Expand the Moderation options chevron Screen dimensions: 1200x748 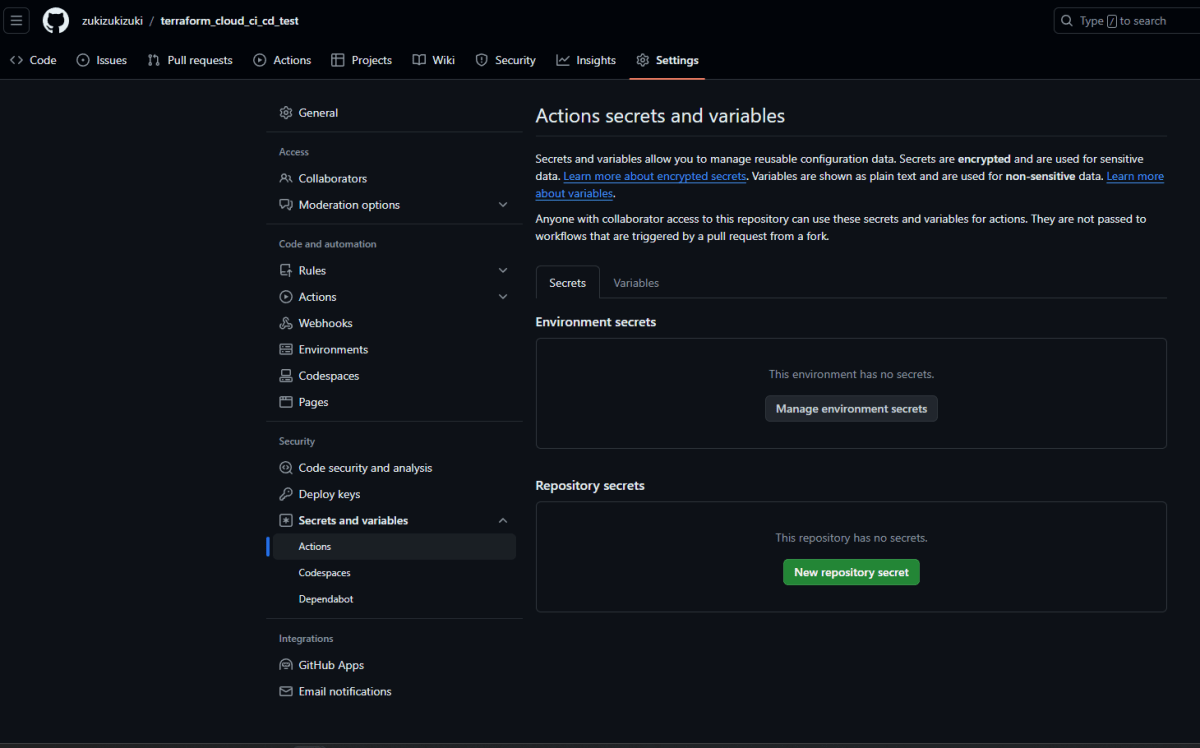(x=503, y=205)
